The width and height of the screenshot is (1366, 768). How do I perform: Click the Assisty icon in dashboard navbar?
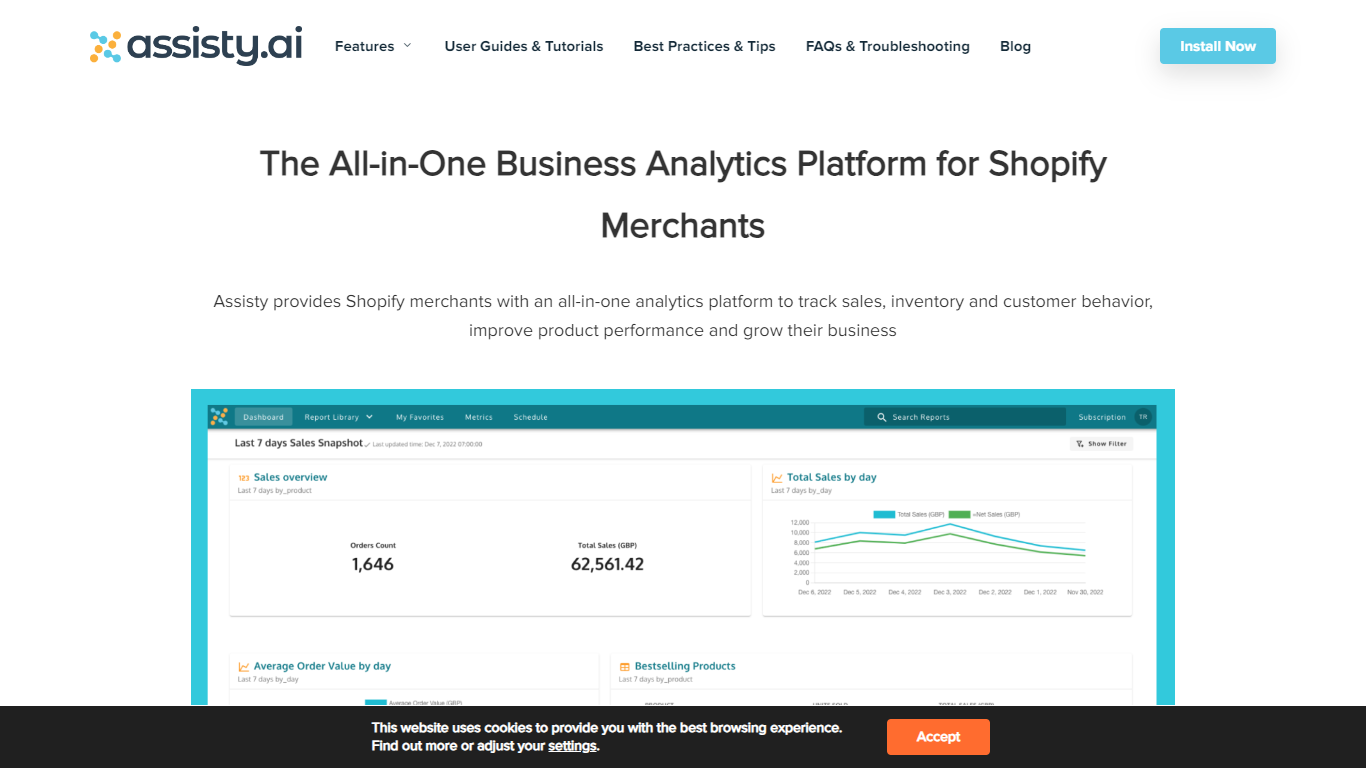pos(219,417)
